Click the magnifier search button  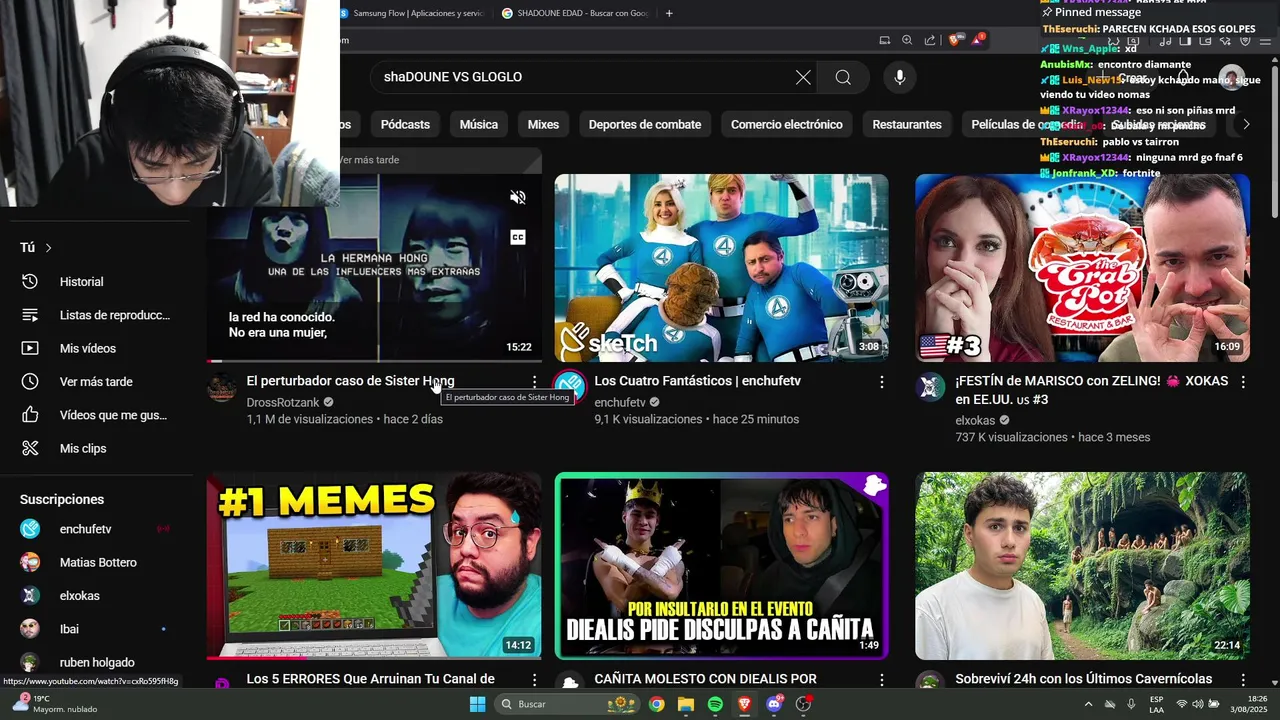pyautogui.click(x=843, y=77)
